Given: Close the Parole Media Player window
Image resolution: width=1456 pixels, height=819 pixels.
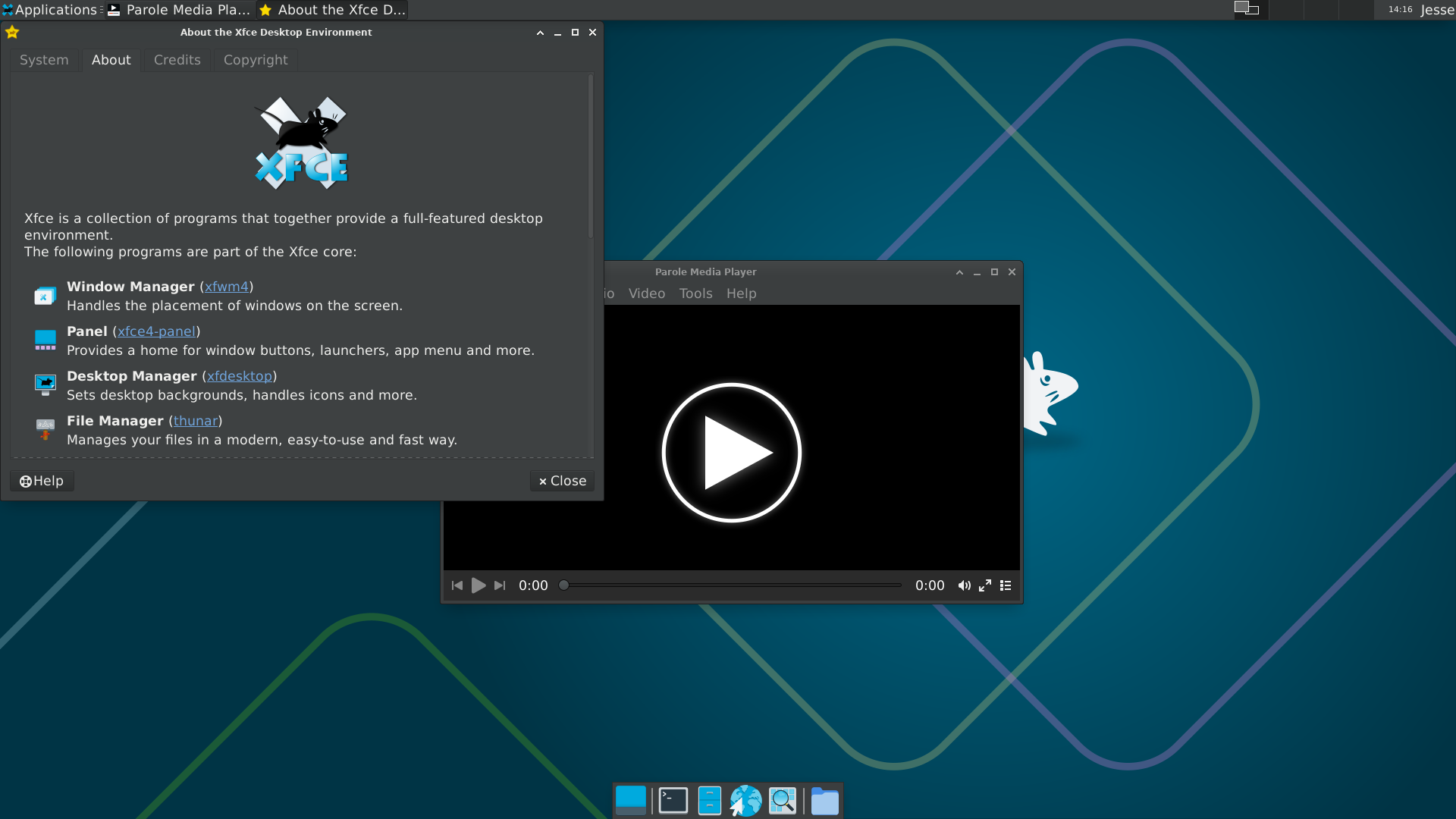Looking at the screenshot, I should (x=1012, y=272).
